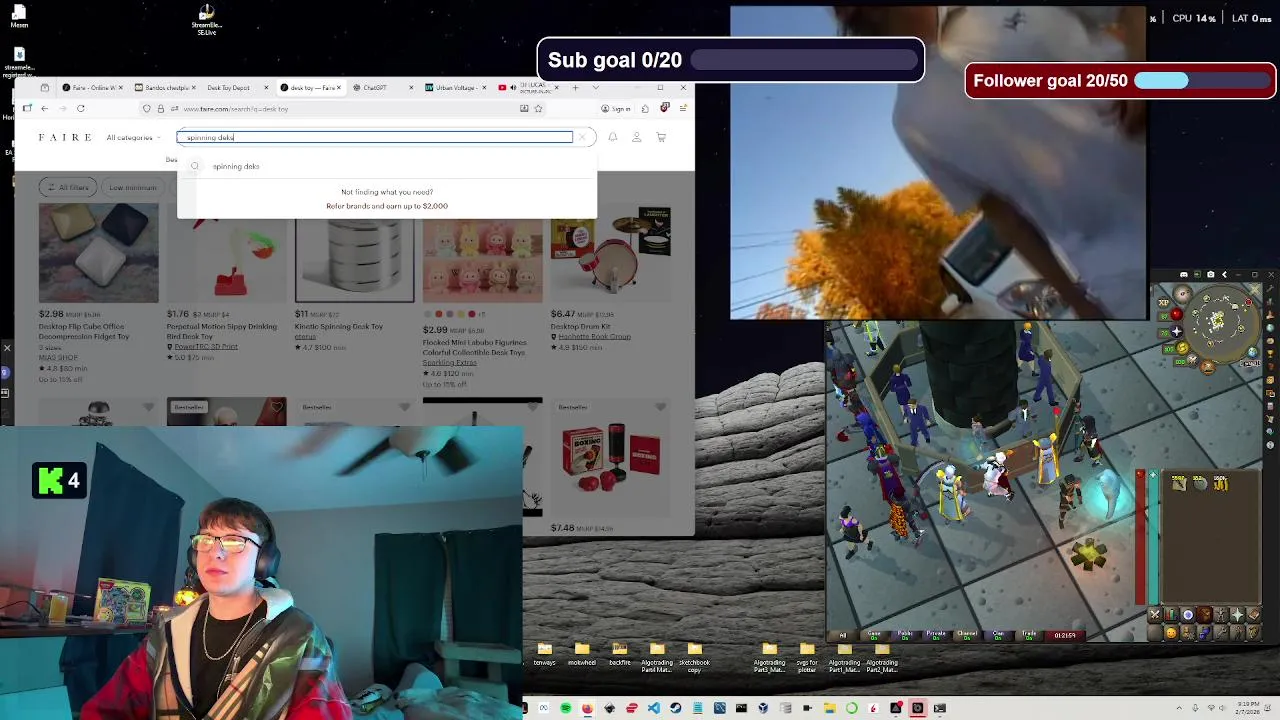Open Discord icon in RuneLite title bar

coord(1184,274)
